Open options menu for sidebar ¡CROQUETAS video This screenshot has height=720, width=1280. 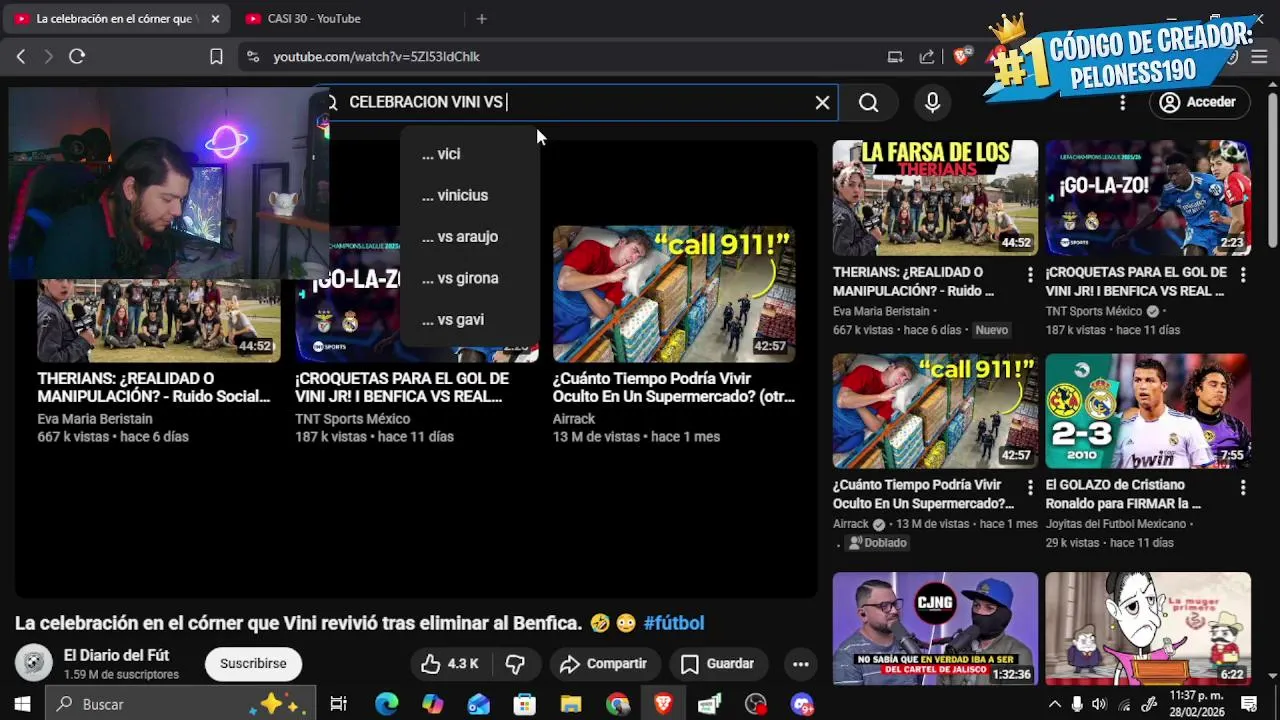click(x=1243, y=274)
